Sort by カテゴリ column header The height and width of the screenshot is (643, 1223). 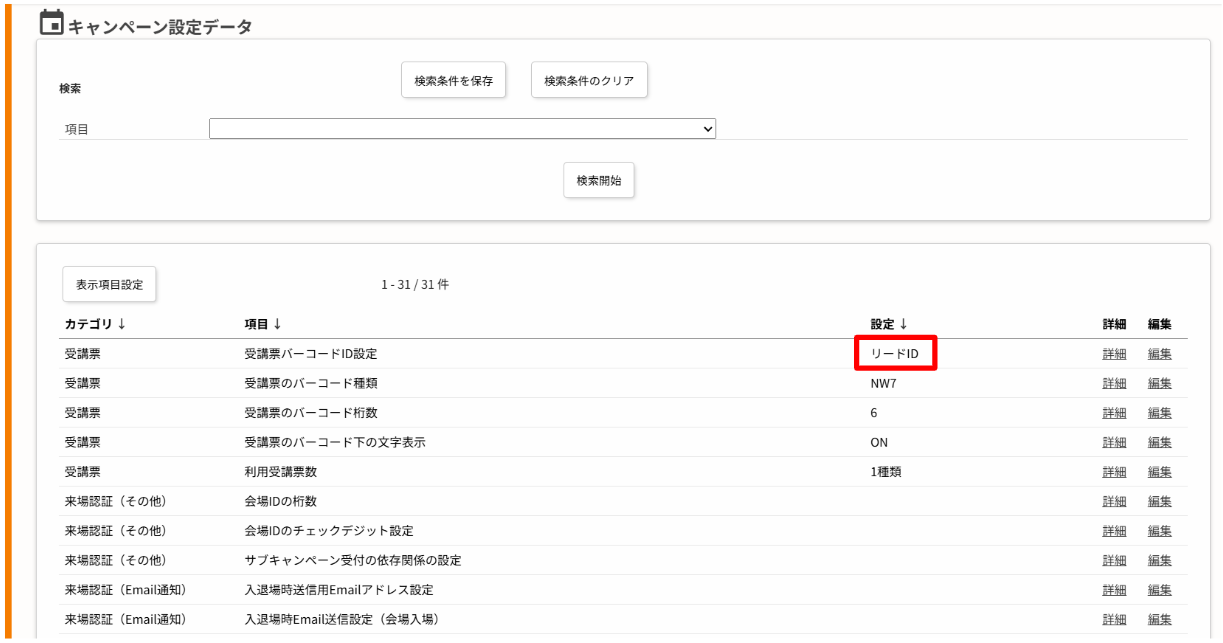coord(95,324)
